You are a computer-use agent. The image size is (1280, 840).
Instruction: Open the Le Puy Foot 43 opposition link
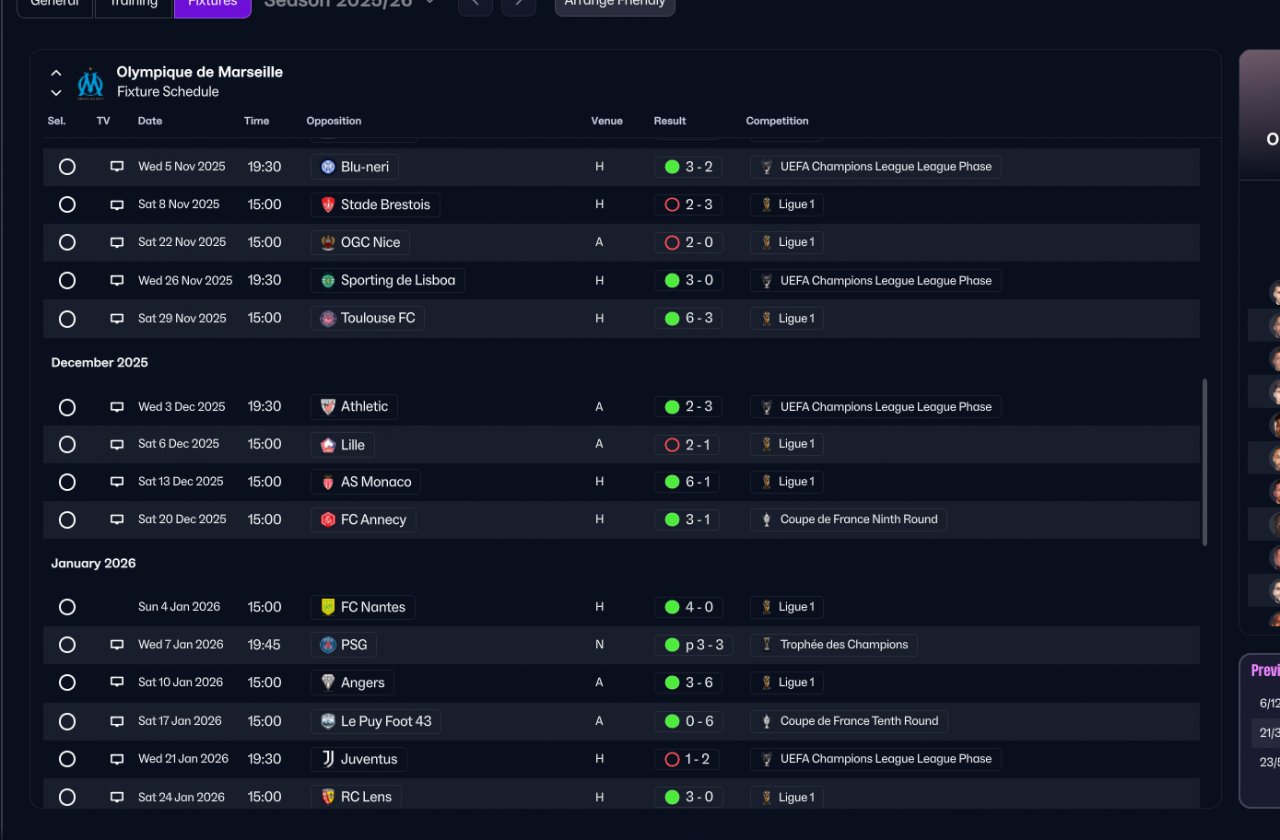point(376,721)
